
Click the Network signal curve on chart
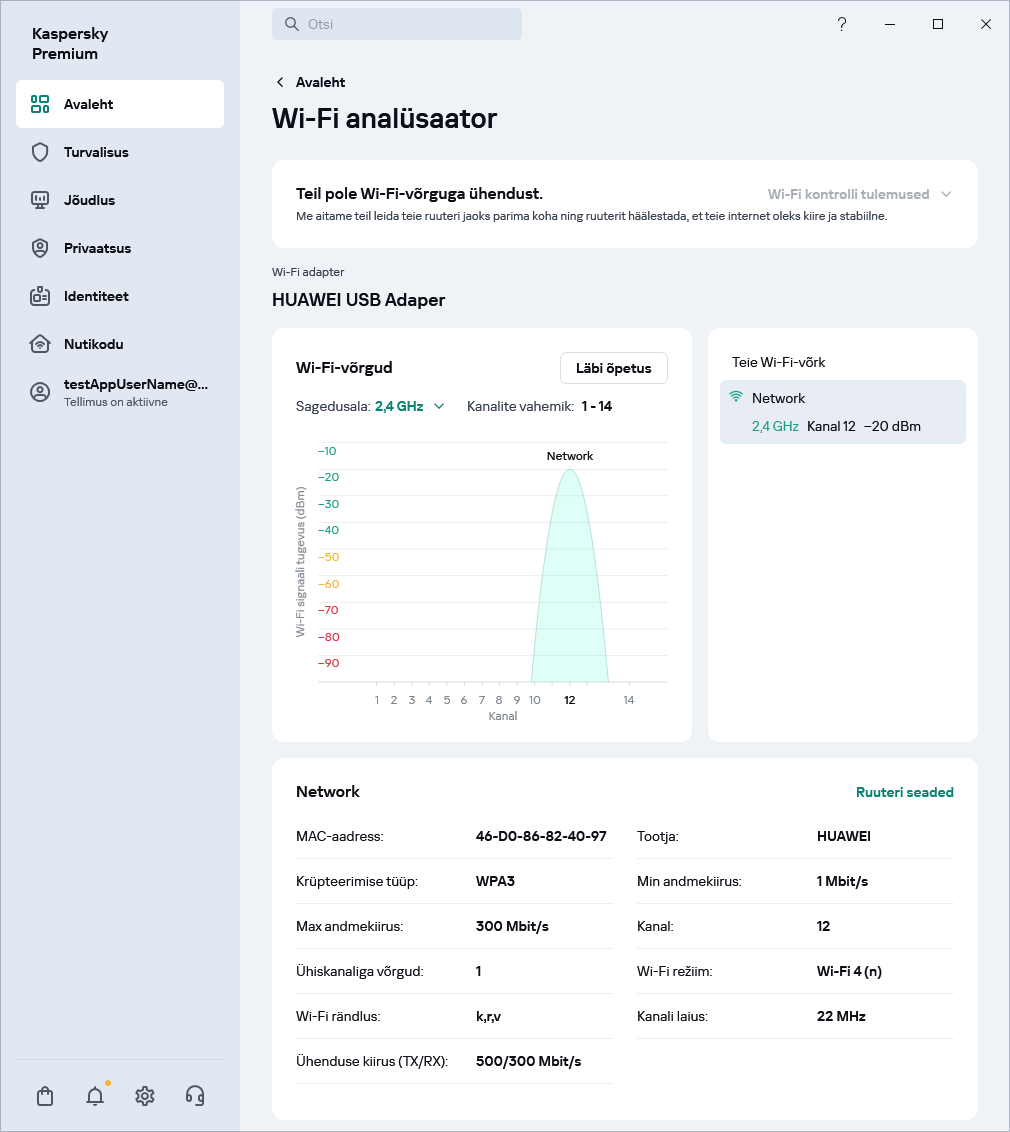[x=570, y=580]
